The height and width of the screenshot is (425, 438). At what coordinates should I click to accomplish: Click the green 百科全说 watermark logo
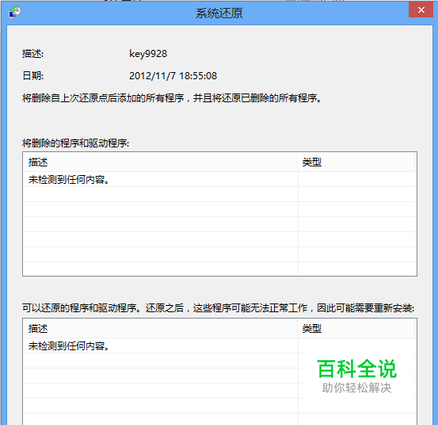tap(357, 369)
